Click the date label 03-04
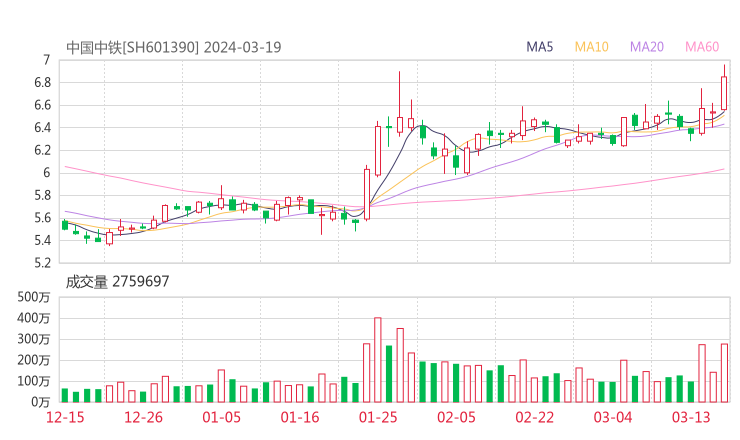This screenshot has width=740, height=440. pyautogui.click(x=613, y=417)
